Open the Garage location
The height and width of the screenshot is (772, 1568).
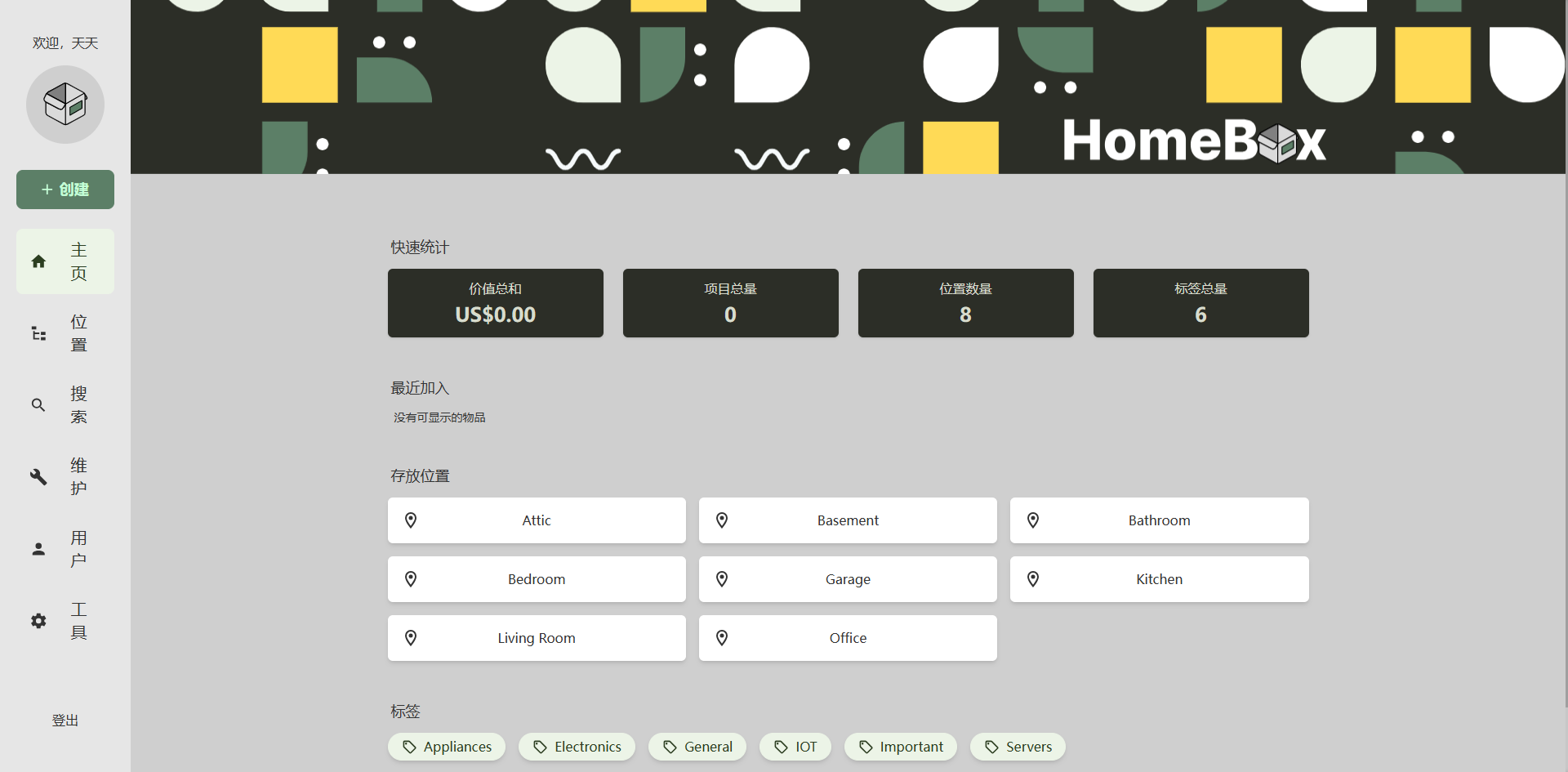pyautogui.click(x=848, y=579)
